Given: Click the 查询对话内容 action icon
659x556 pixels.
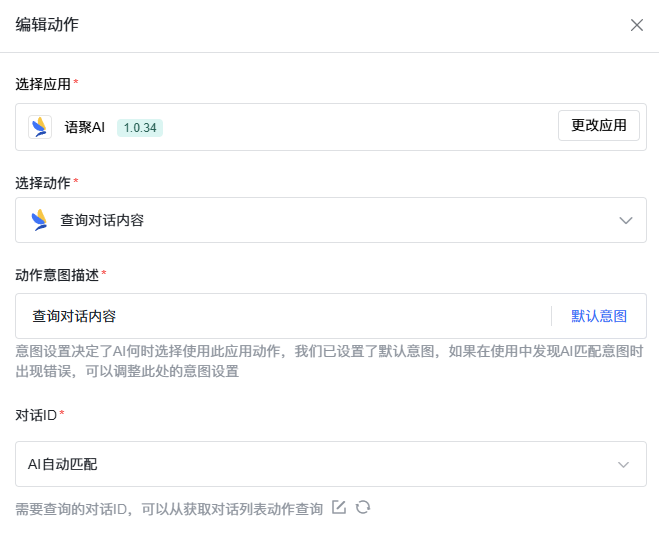Looking at the screenshot, I should pyautogui.click(x=40, y=220).
